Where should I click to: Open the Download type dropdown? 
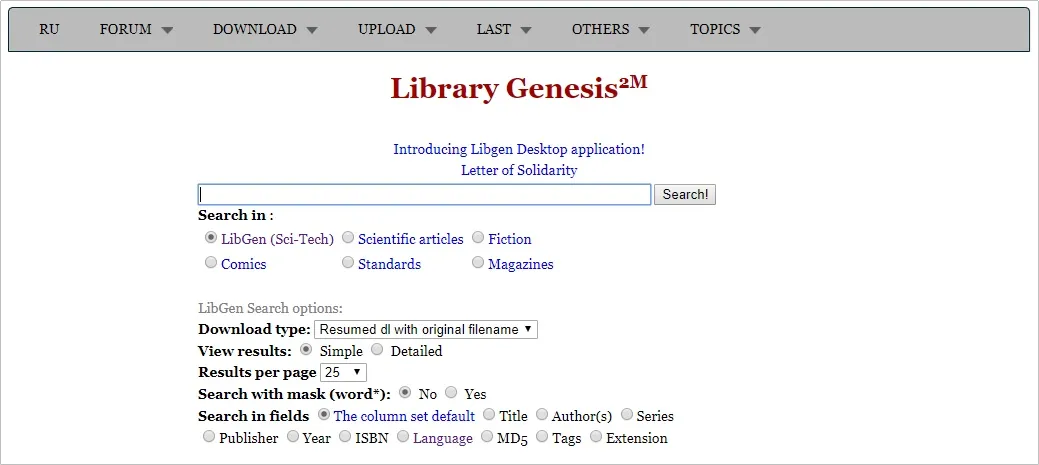[425, 329]
